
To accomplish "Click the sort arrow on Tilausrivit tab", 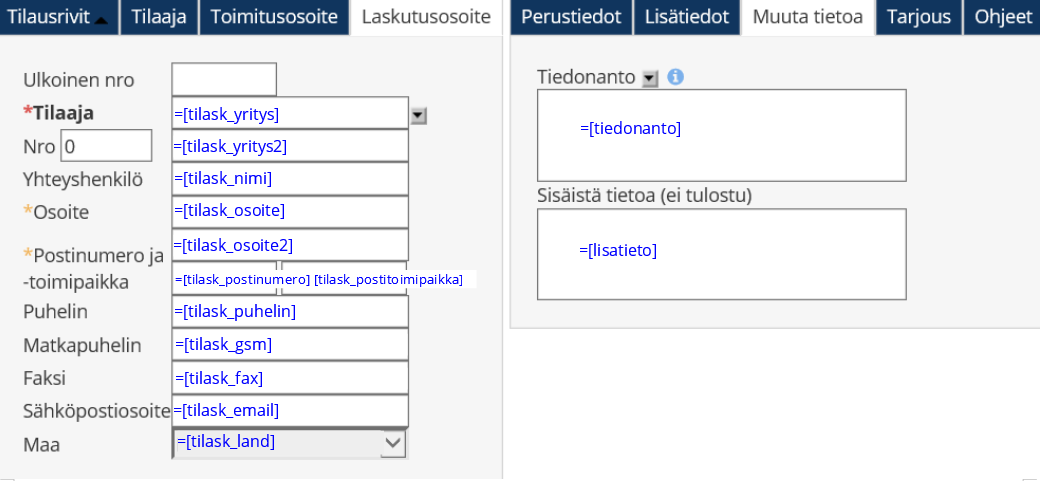I will tap(101, 19).
